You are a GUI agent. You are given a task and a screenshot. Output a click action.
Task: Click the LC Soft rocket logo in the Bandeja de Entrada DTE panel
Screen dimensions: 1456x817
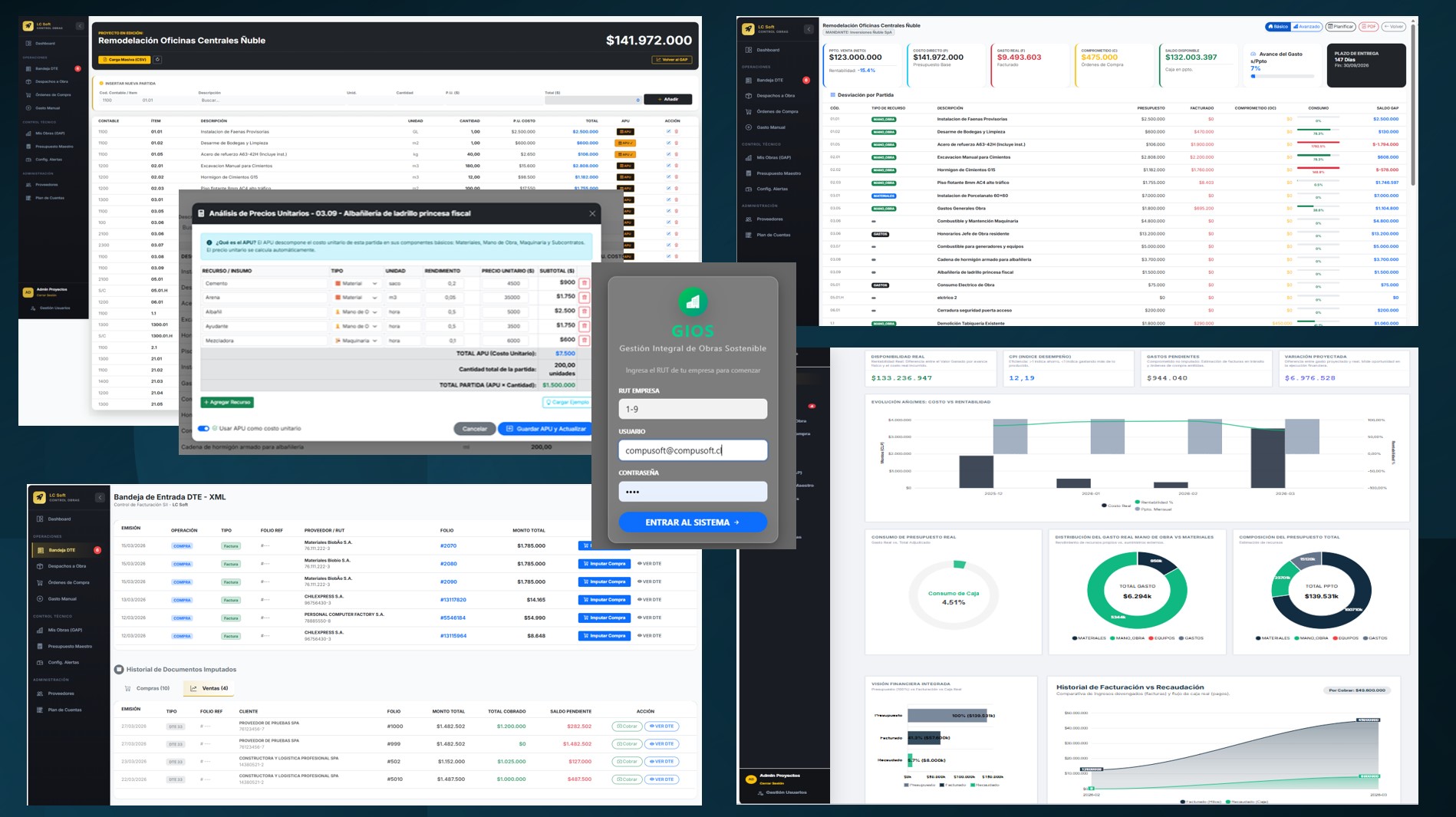pyautogui.click(x=39, y=497)
